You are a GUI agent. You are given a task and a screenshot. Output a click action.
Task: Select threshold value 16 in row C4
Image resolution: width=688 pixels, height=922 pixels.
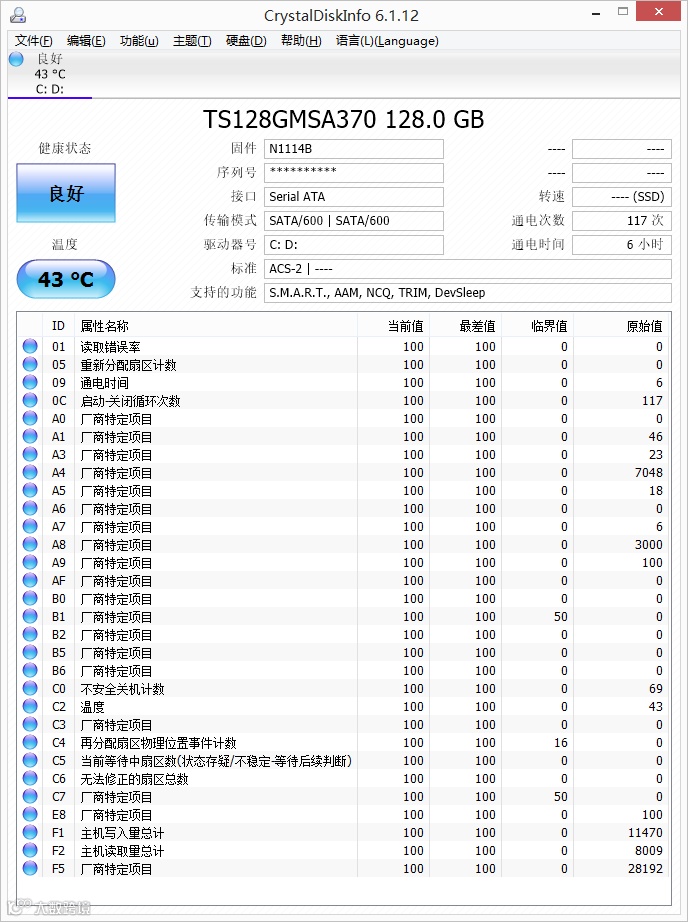560,743
